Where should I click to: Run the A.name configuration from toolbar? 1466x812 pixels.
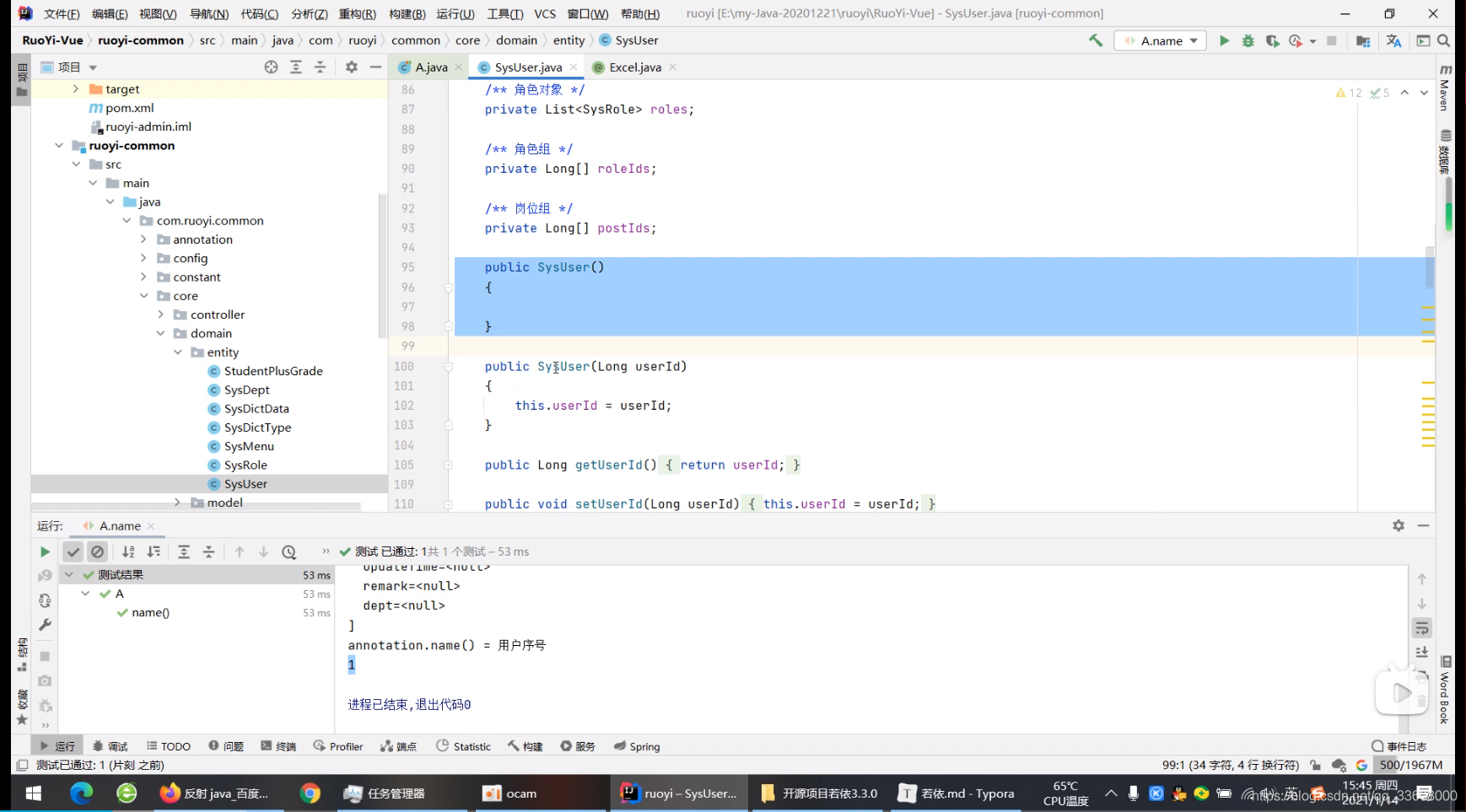pos(1224,40)
